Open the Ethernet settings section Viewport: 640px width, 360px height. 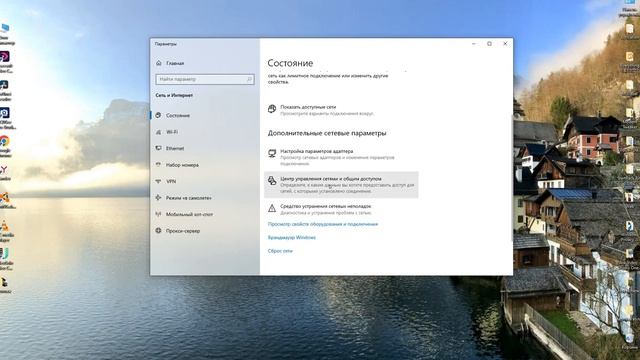click(x=170, y=148)
